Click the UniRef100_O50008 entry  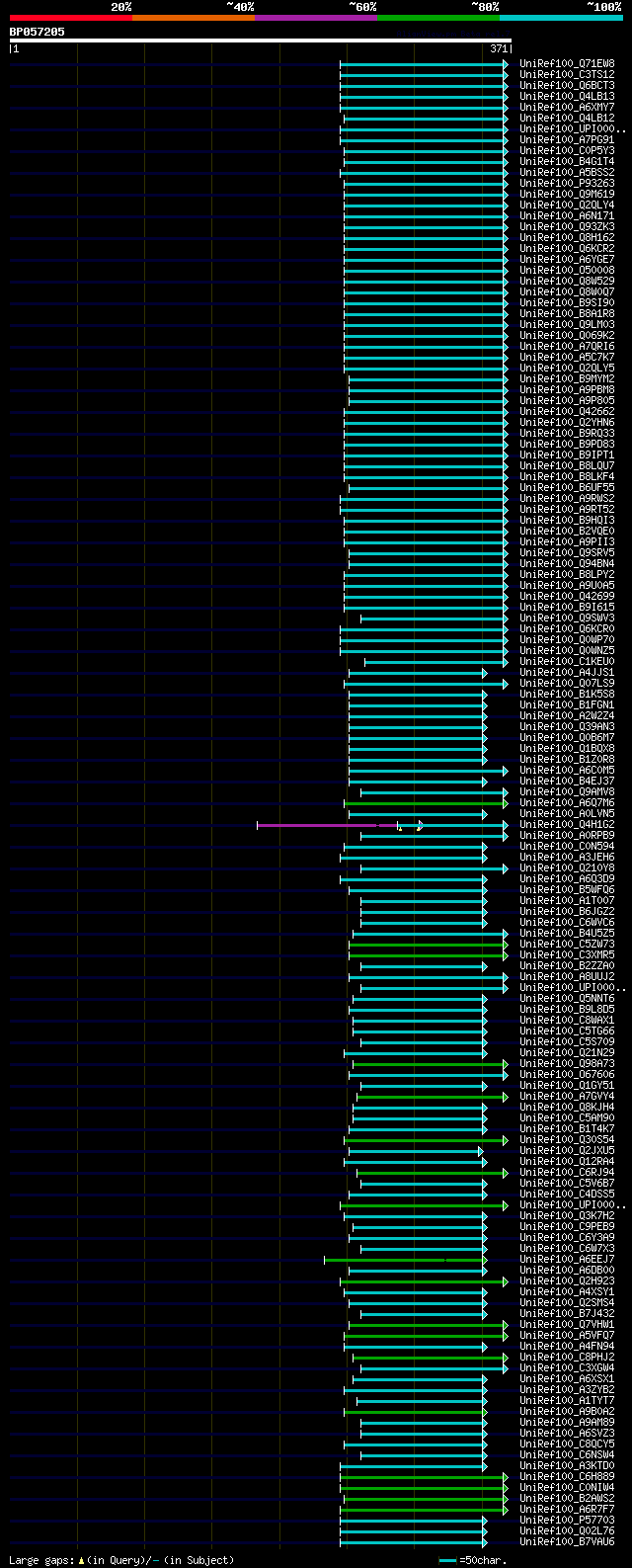(x=567, y=270)
